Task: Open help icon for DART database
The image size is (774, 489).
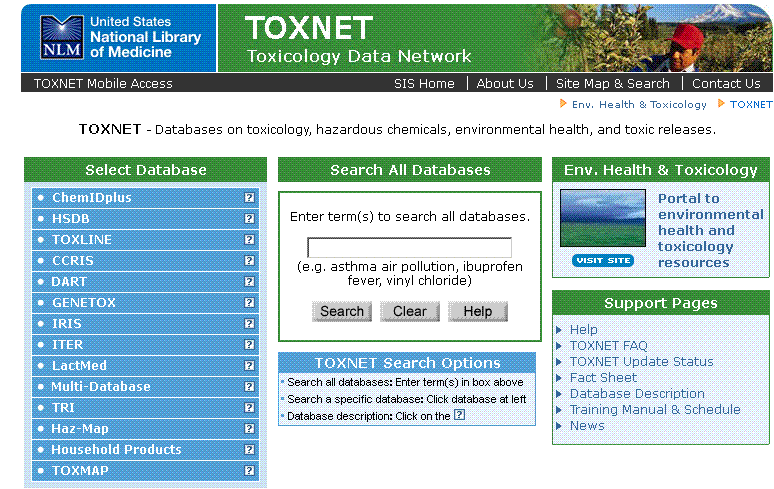Action: (249, 281)
